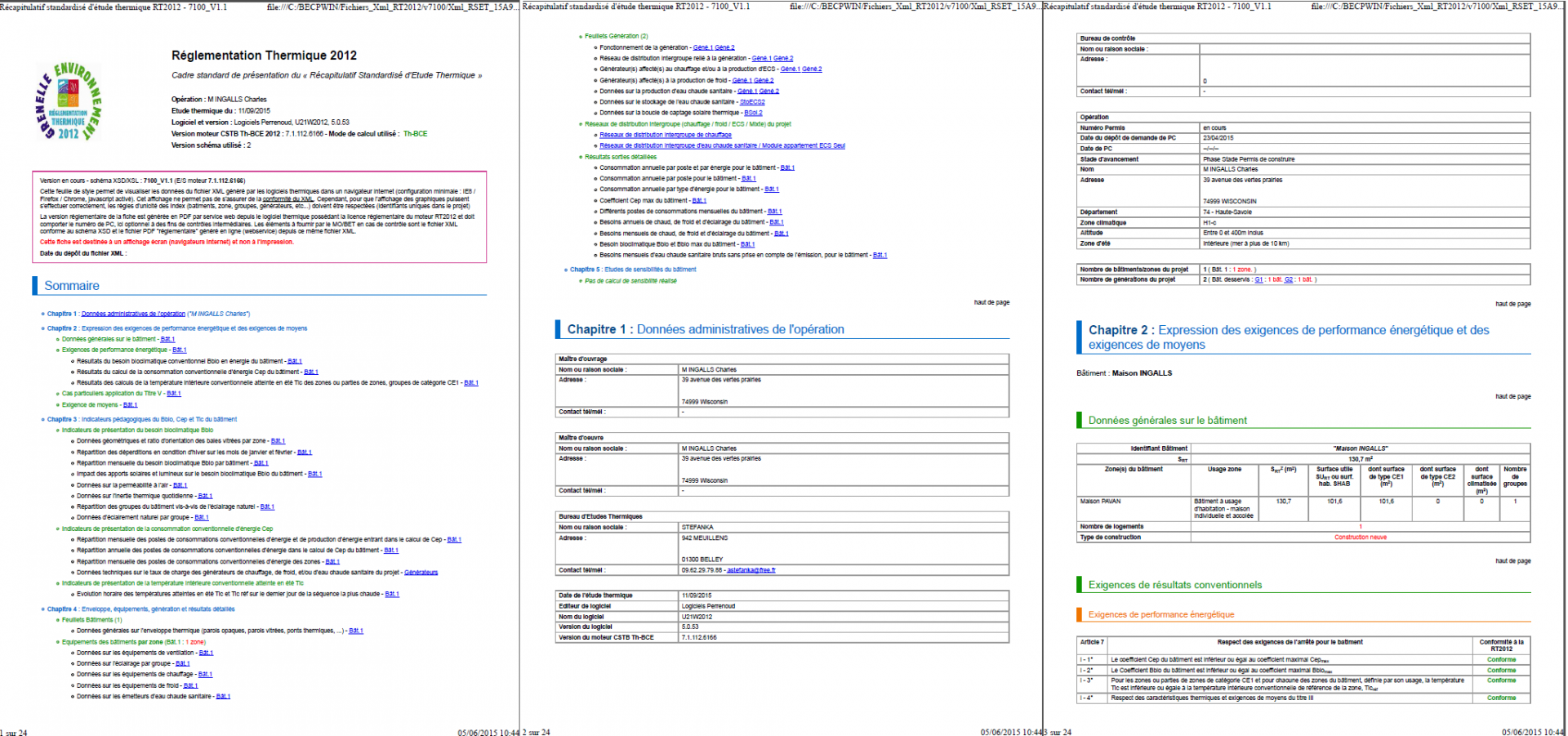Click 'Pas de calcul de sensibilité réalisé' text

[630, 281]
